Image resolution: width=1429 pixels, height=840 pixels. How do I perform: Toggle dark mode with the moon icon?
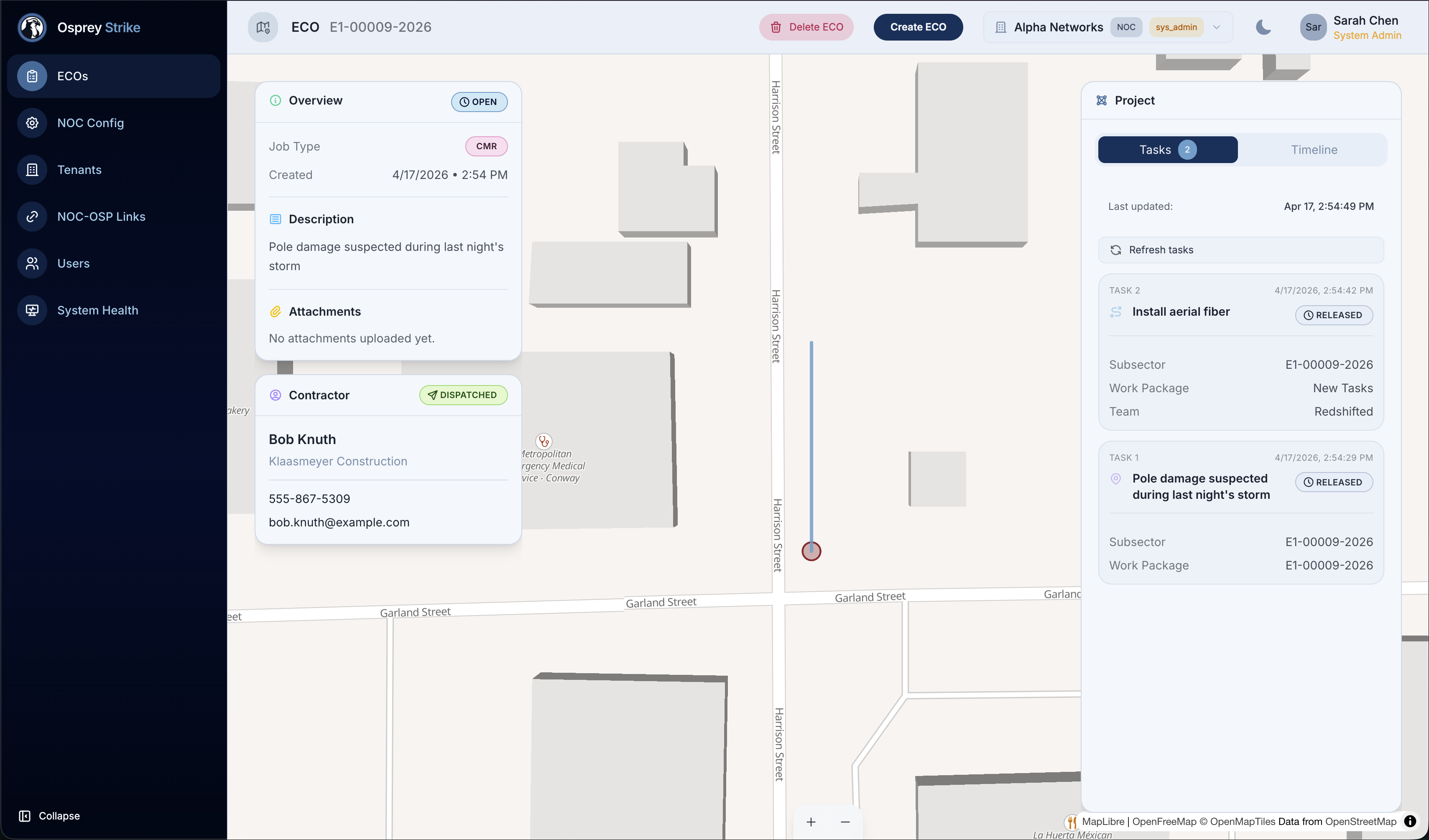click(x=1263, y=27)
